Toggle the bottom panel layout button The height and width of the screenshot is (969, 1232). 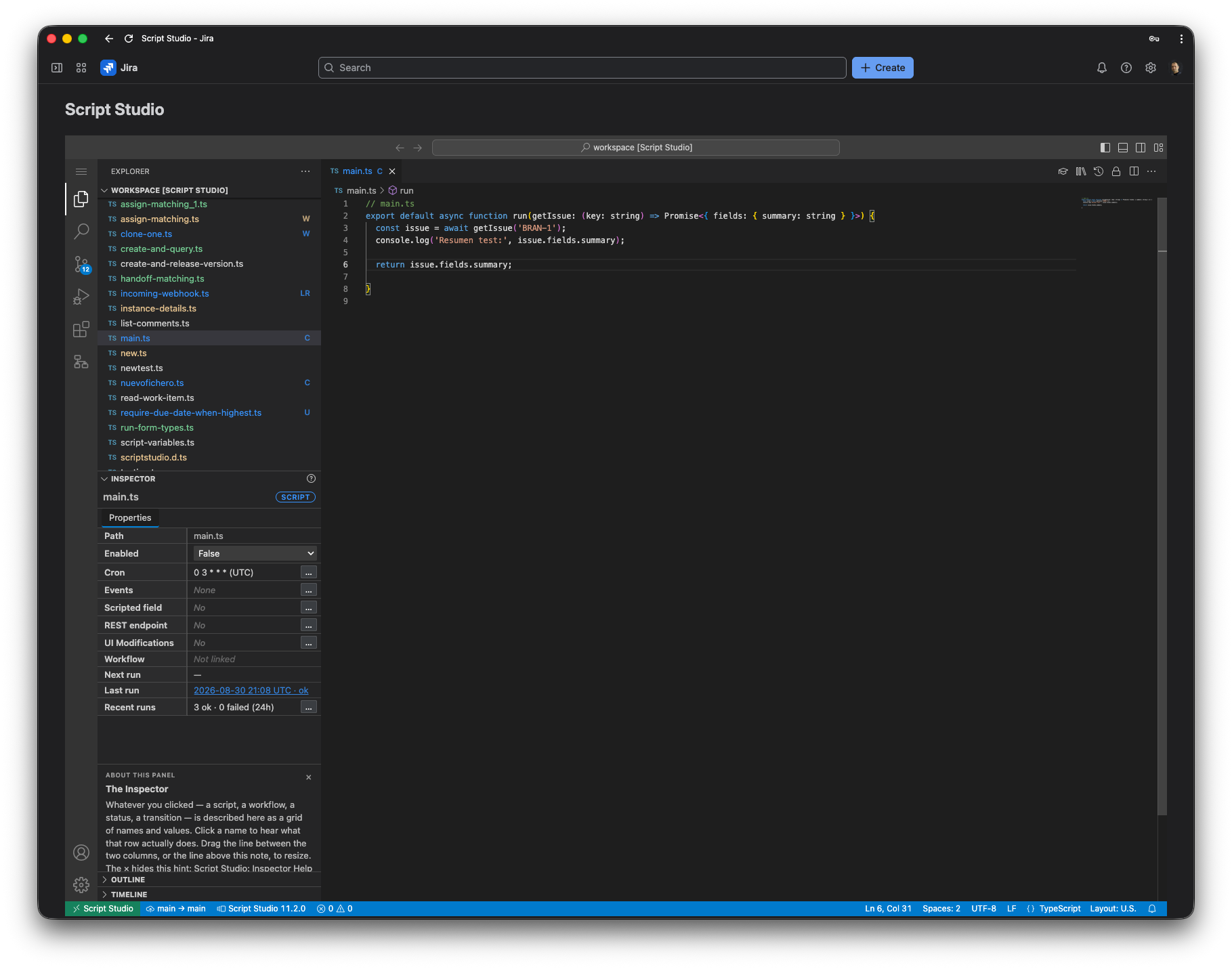[1123, 148]
